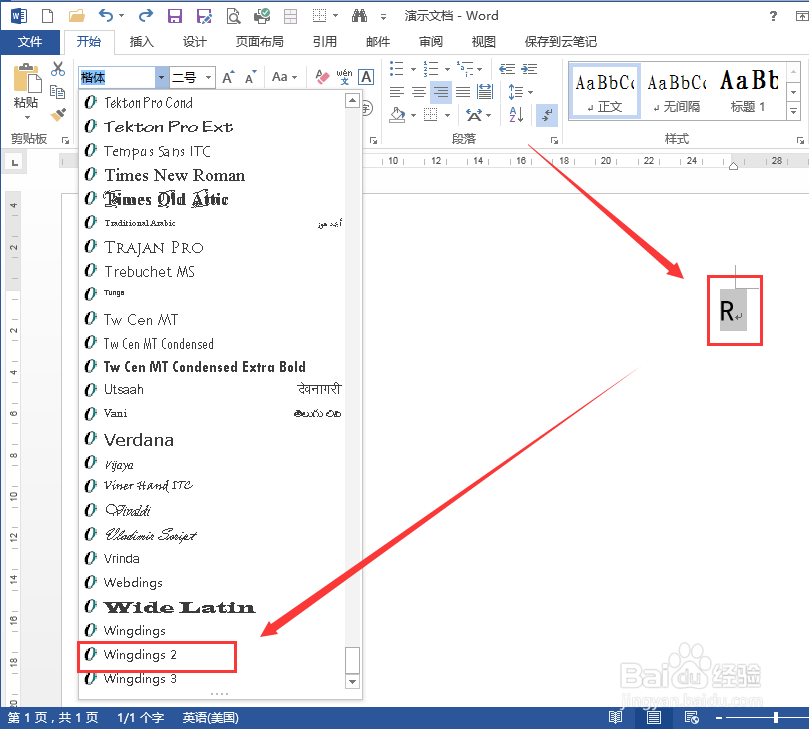The image size is (809, 729).
Task: Click the font name input box
Action: (x=117, y=77)
